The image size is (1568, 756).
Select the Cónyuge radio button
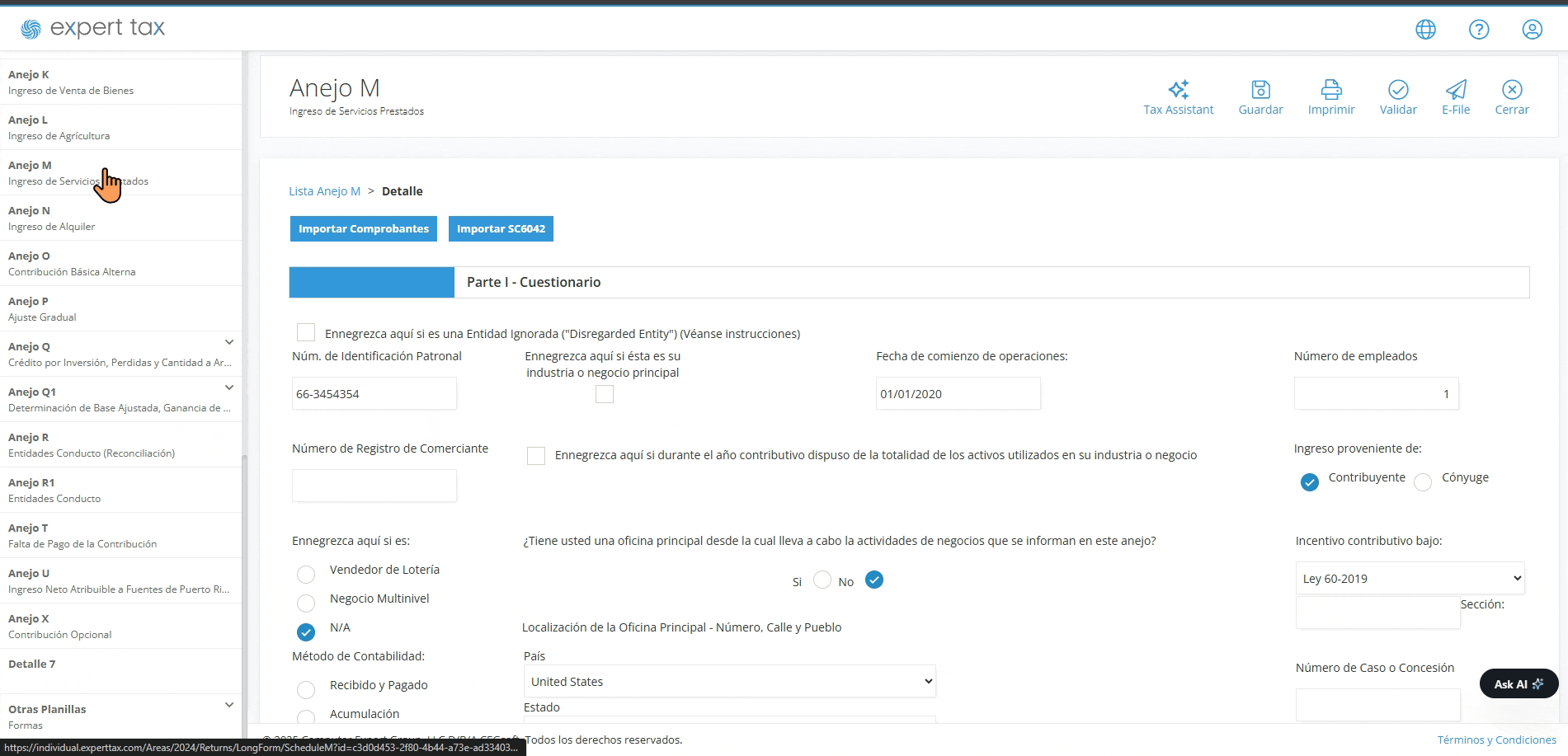pyautogui.click(x=1423, y=482)
